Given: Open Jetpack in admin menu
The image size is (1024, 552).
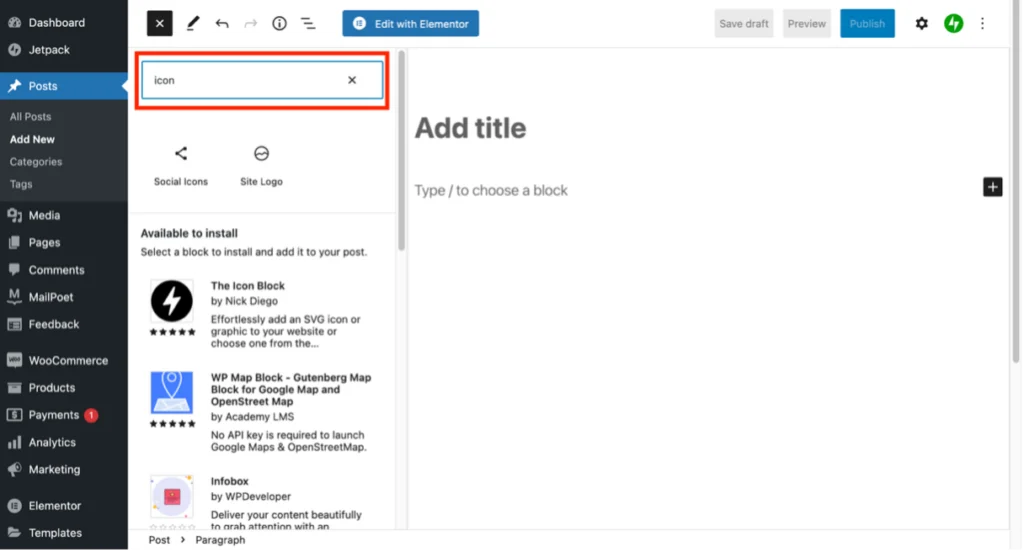Looking at the screenshot, I should 64,50.
